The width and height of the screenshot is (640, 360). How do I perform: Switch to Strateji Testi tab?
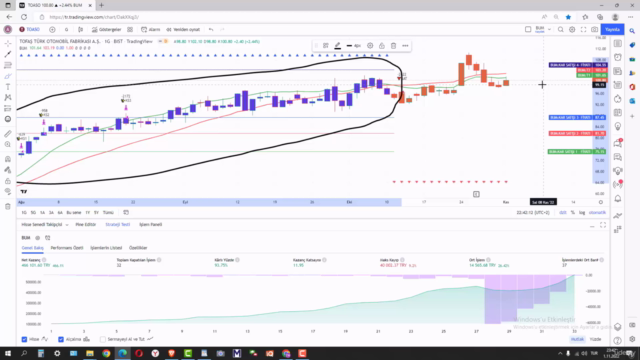118,224
